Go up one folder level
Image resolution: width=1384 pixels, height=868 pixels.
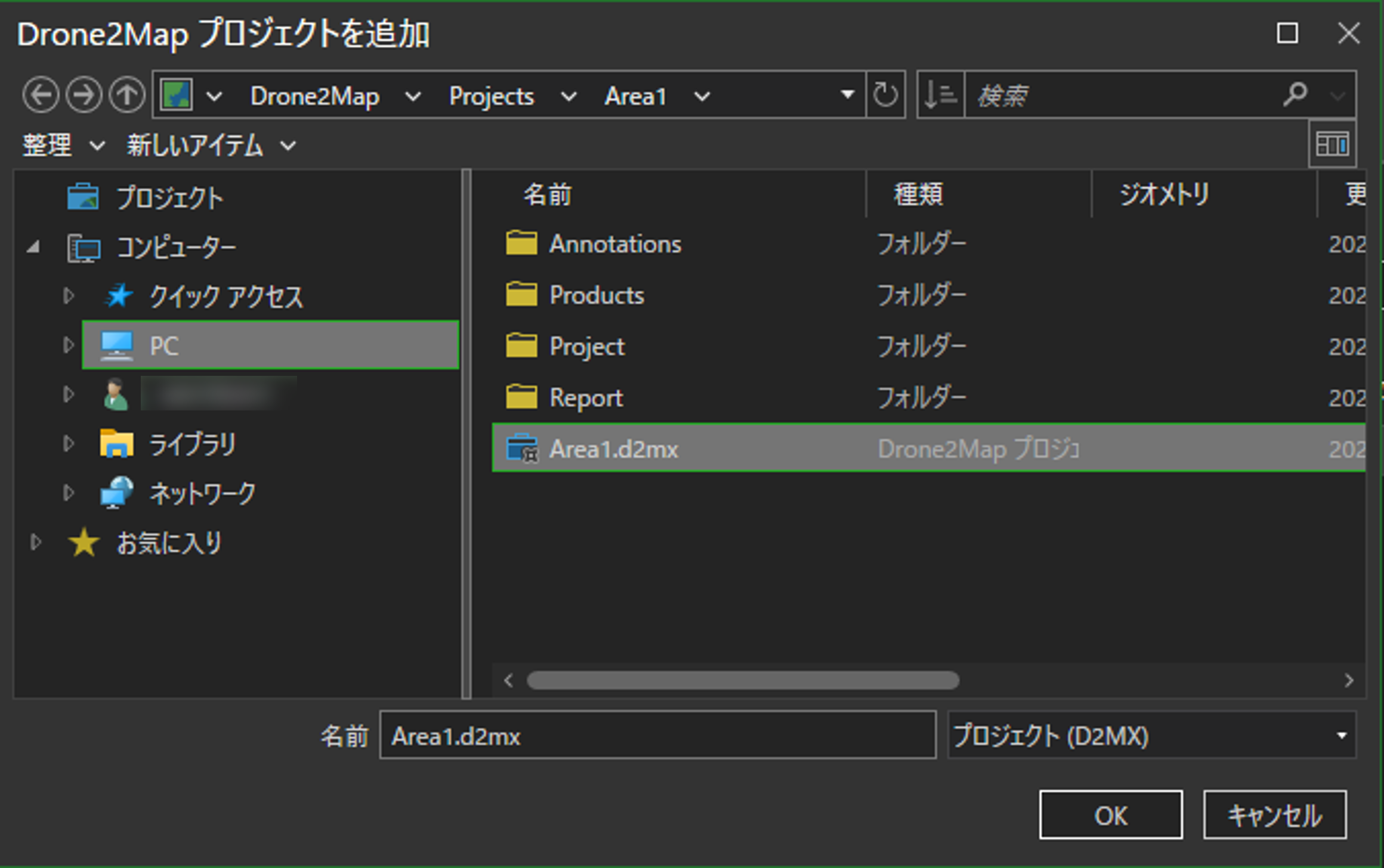(126, 95)
